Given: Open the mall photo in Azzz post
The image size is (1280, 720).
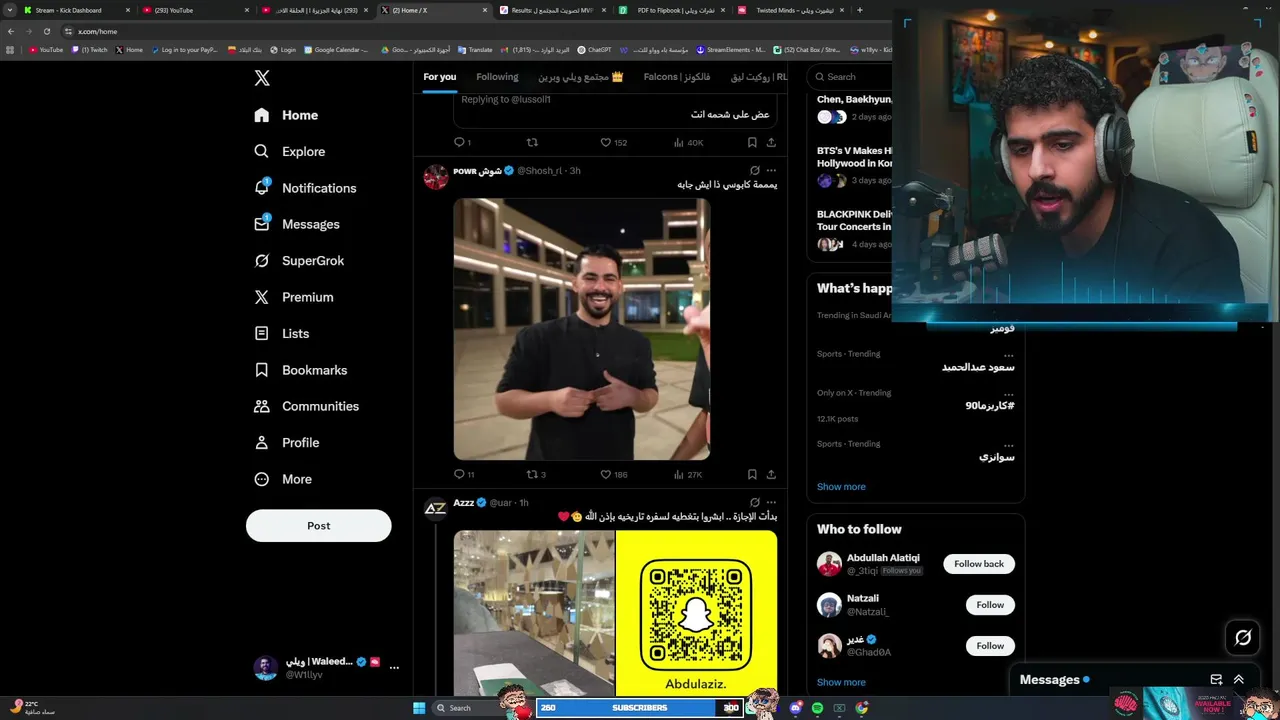Looking at the screenshot, I should (x=534, y=613).
